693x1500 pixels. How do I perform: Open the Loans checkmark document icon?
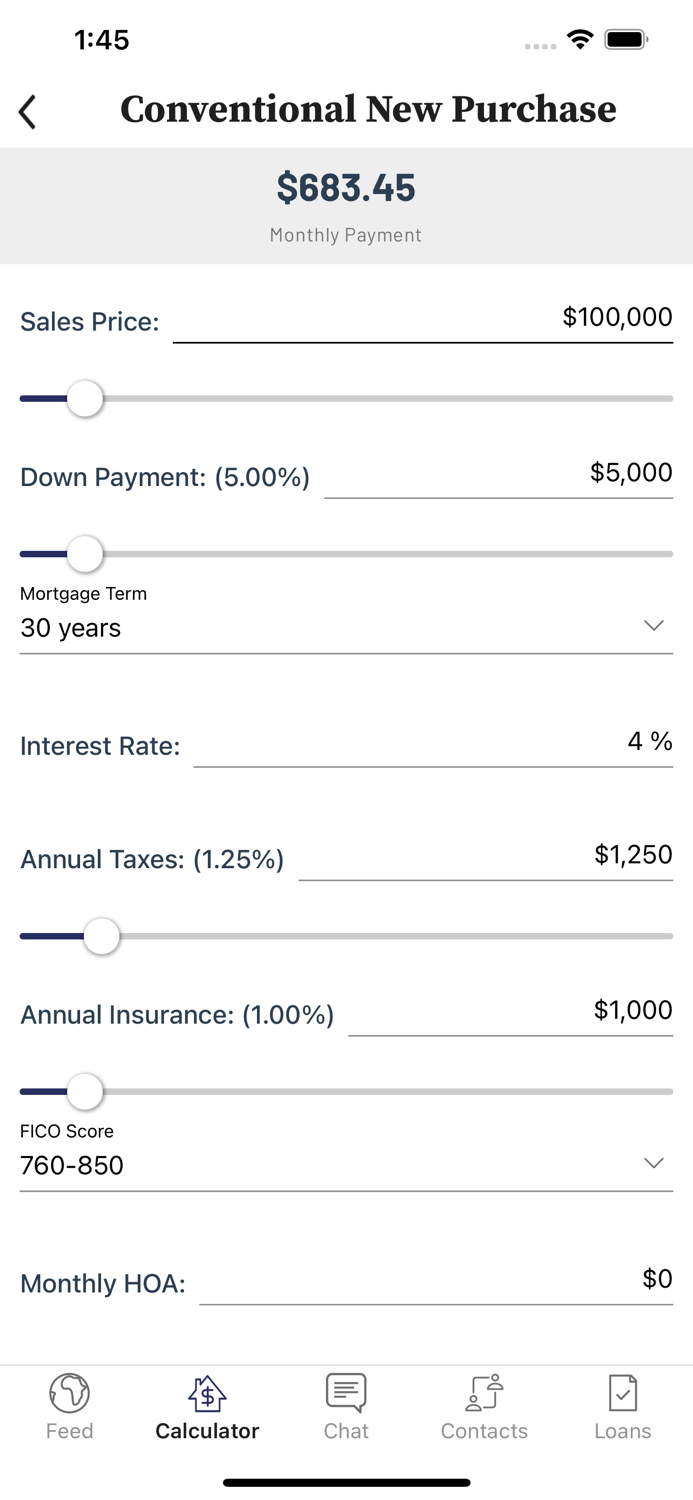(622, 1390)
